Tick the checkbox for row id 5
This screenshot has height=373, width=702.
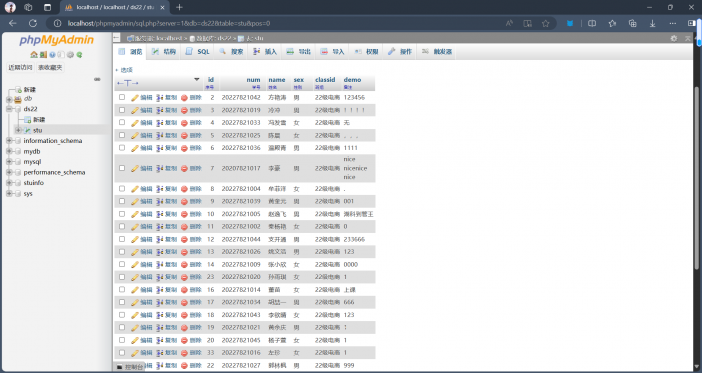click(122, 135)
